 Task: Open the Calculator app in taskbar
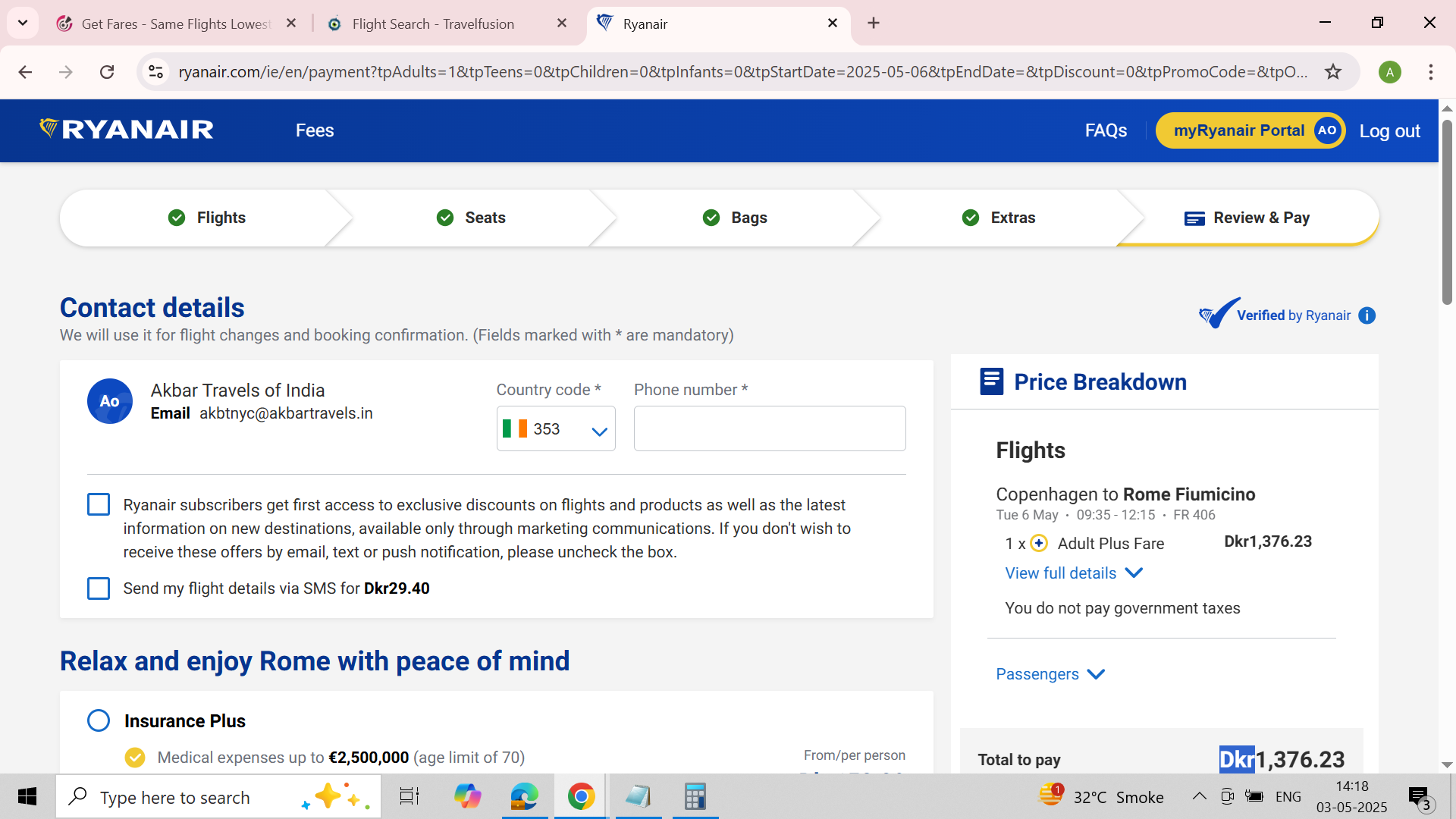coord(695,797)
